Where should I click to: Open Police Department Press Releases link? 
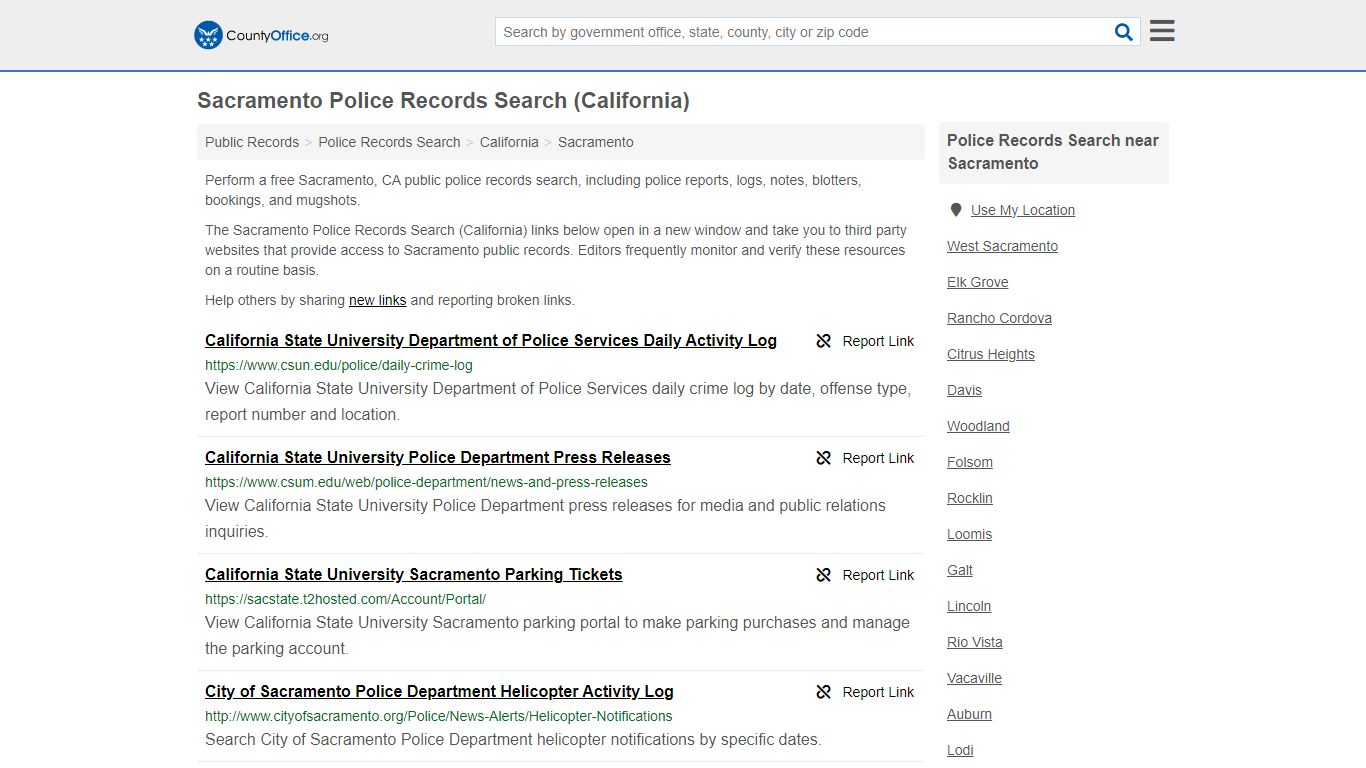coord(438,457)
